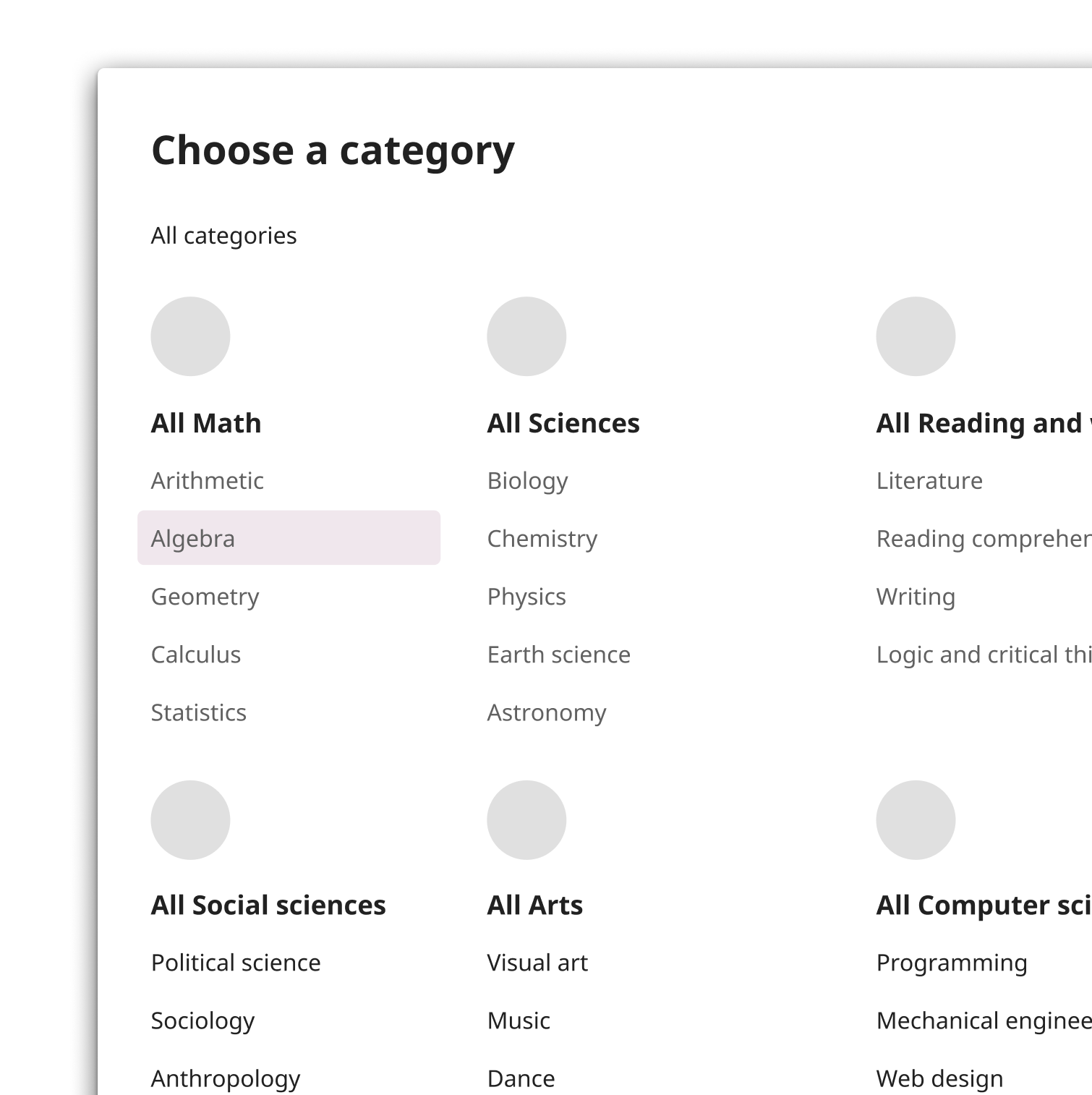The height and width of the screenshot is (1095, 1092).
Task: Choose the highlighted Algebra subcategory
Action: coord(289,538)
